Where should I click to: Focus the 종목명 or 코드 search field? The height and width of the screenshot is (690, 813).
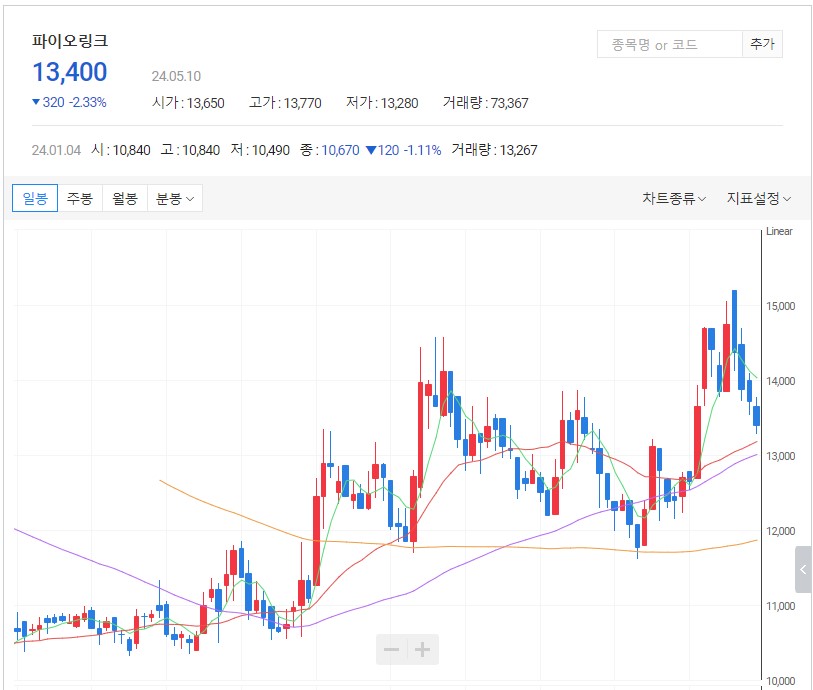[x=669, y=45]
